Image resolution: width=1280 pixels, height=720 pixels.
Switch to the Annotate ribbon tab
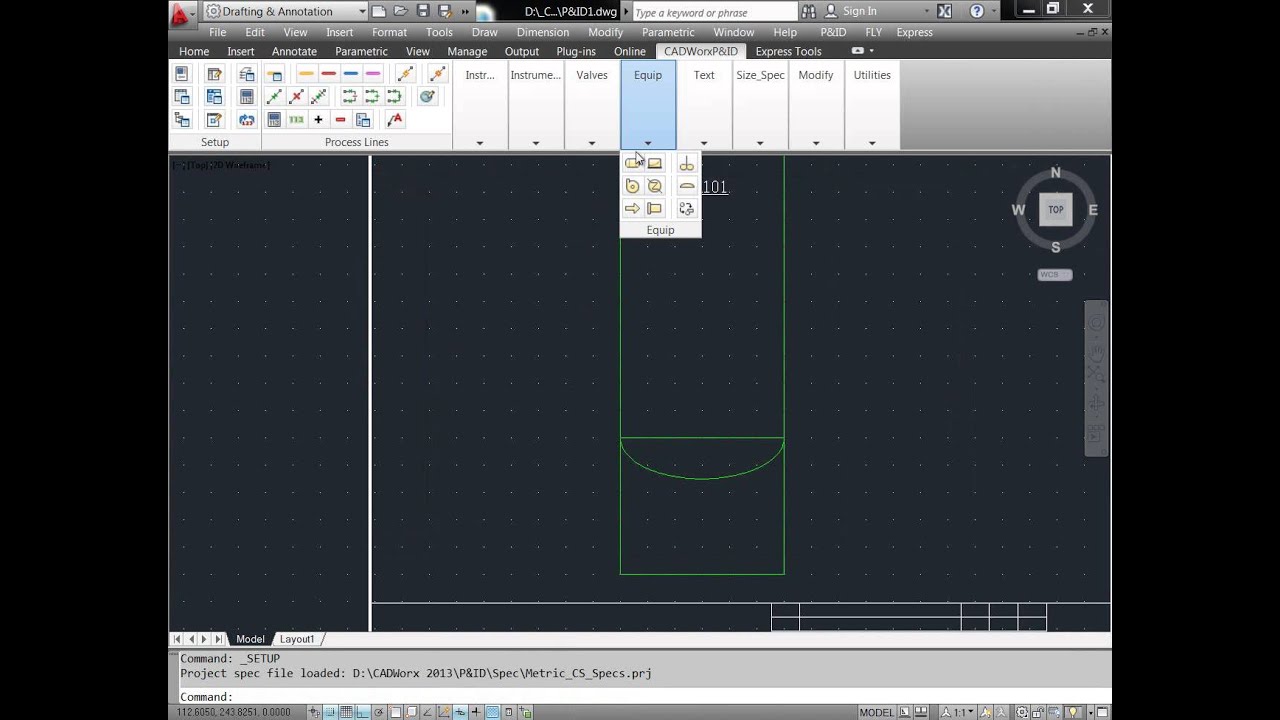coord(294,51)
